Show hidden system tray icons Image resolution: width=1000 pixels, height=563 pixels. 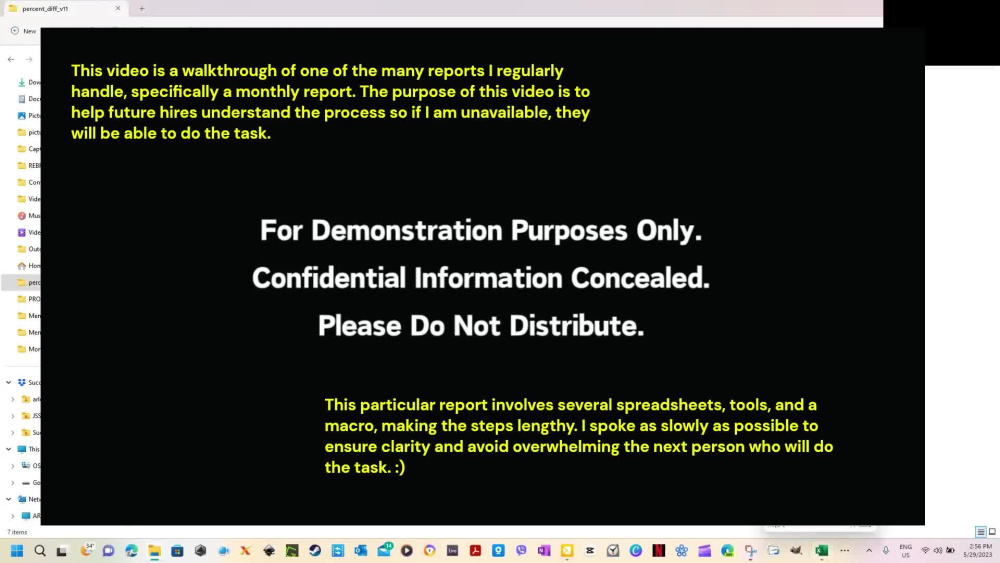pyautogui.click(x=869, y=551)
